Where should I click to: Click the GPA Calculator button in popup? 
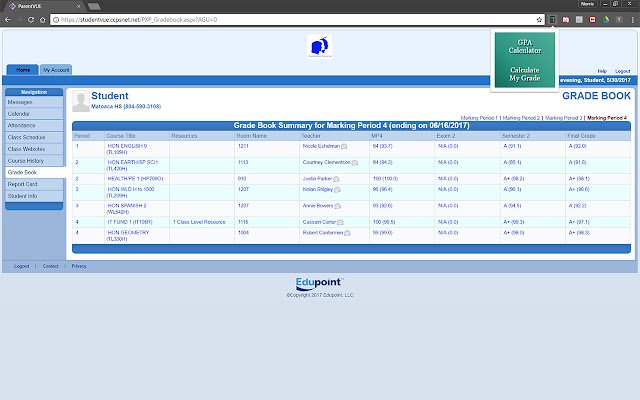pos(524,46)
